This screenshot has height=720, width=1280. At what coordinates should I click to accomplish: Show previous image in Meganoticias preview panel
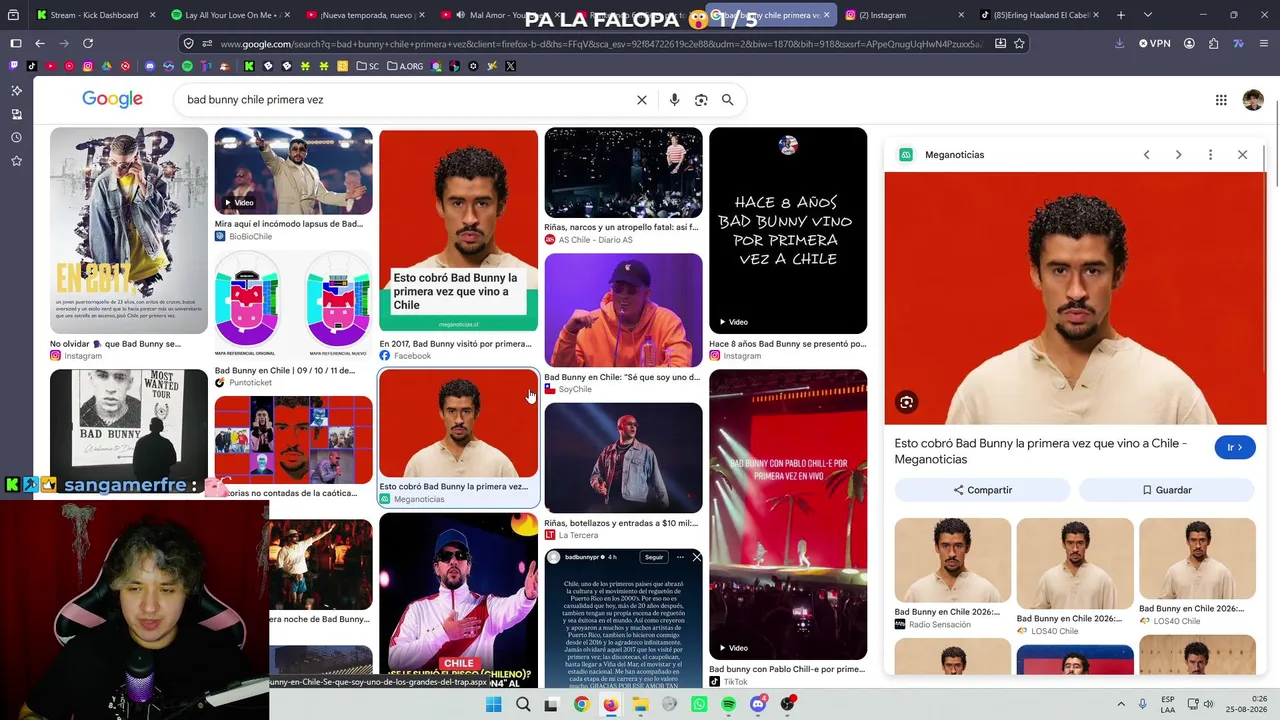tap(1146, 155)
